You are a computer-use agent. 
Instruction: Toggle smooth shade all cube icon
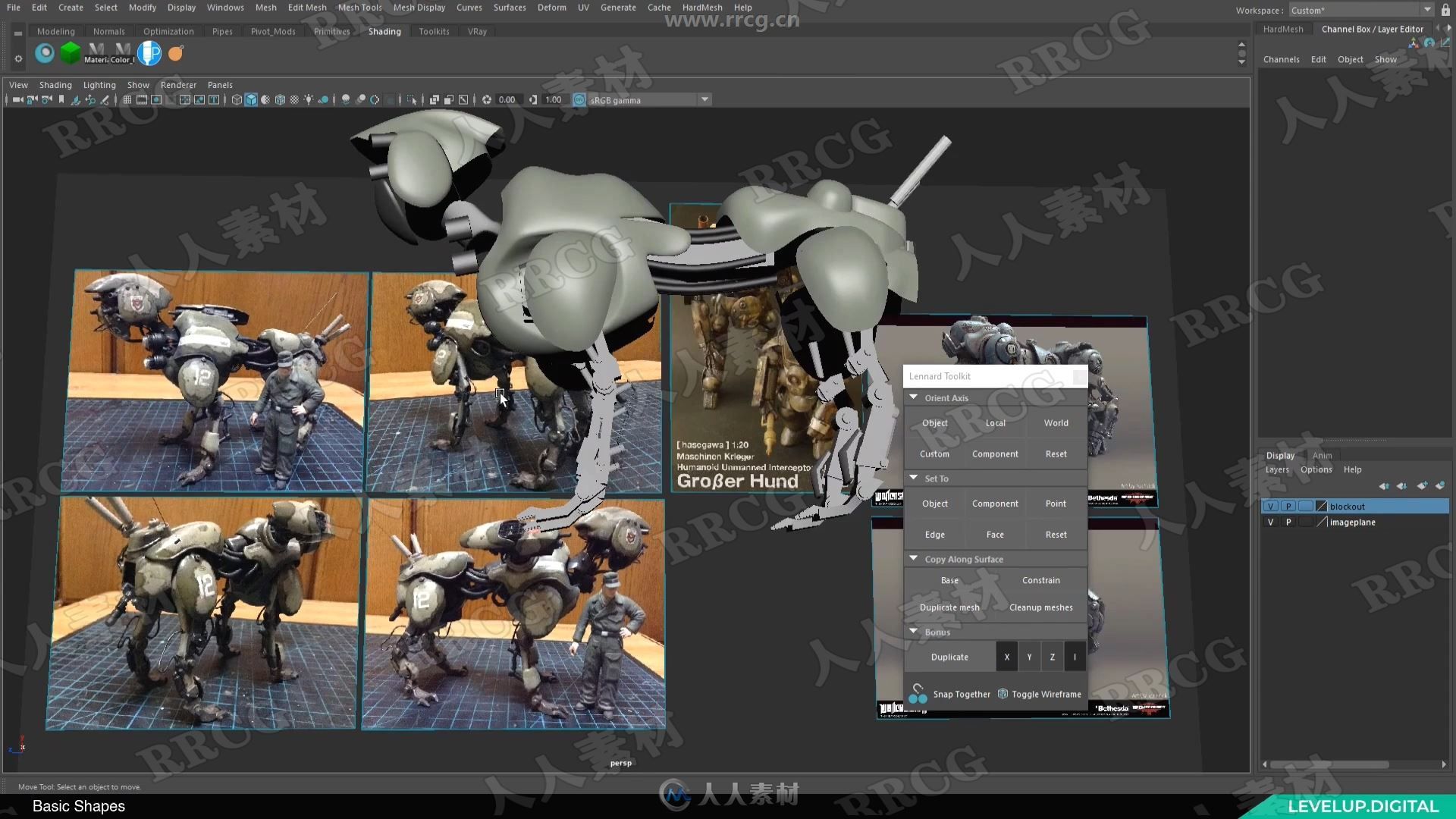coord(251,99)
